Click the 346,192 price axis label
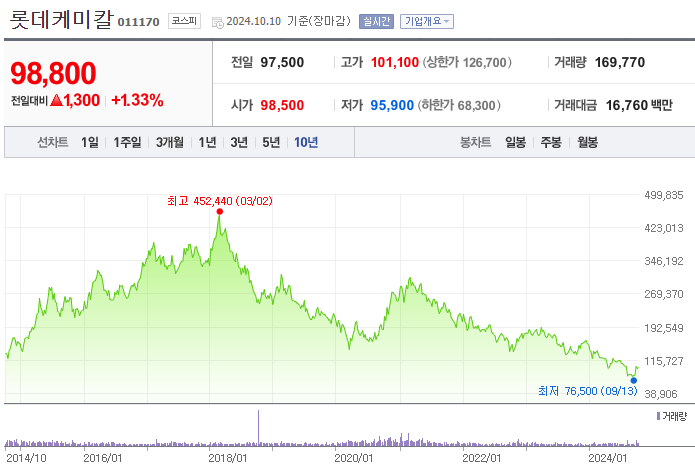The image size is (695, 472). click(664, 261)
